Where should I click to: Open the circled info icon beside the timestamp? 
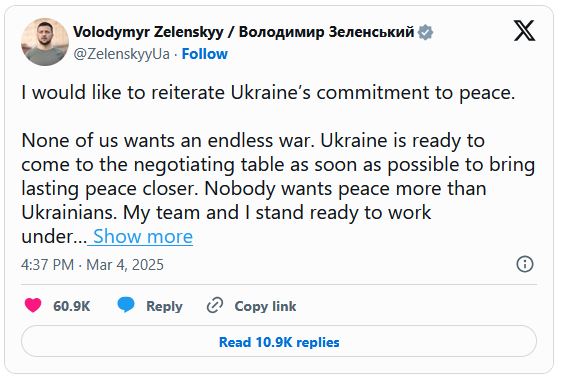tap(525, 264)
